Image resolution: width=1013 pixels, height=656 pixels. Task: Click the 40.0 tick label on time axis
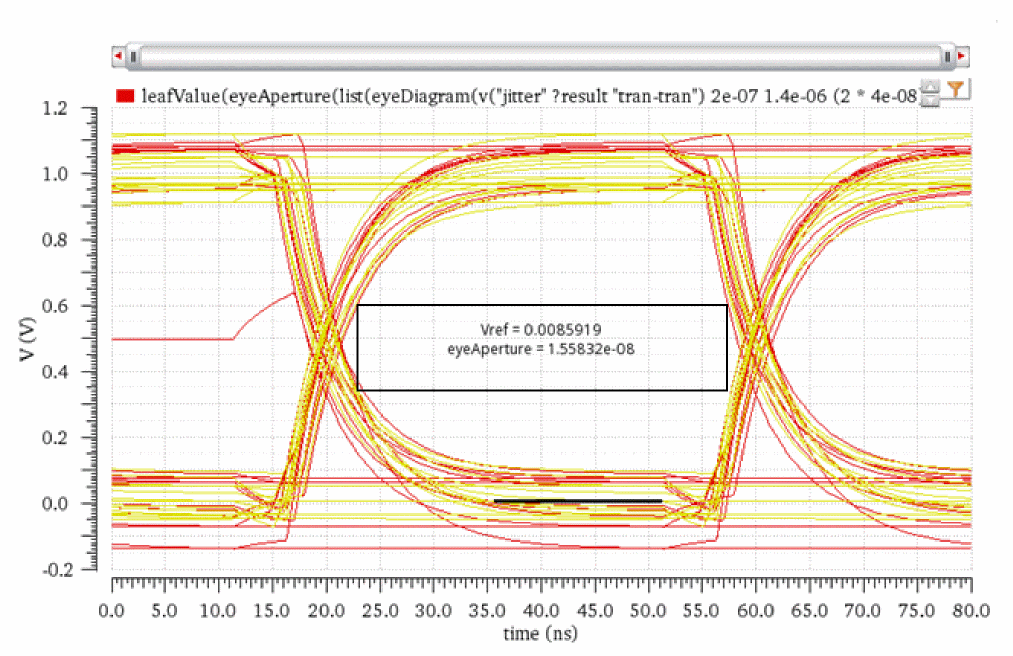click(541, 610)
